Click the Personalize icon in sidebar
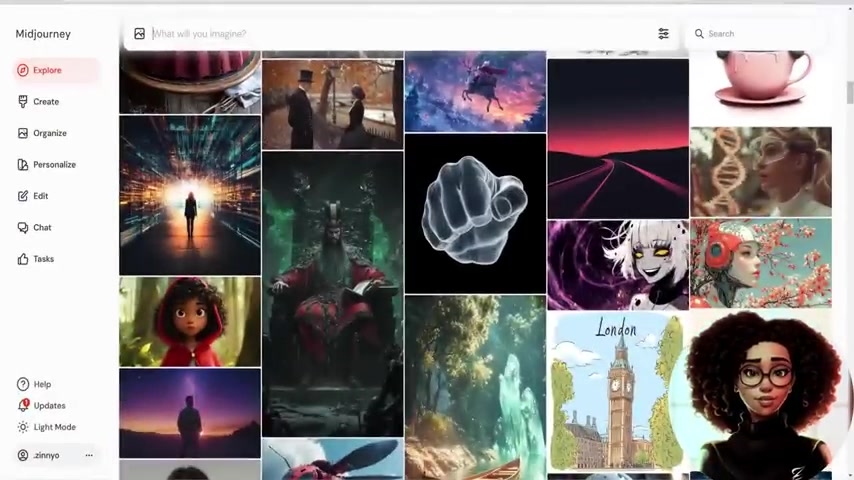854x480 pixels. [23, 164]
